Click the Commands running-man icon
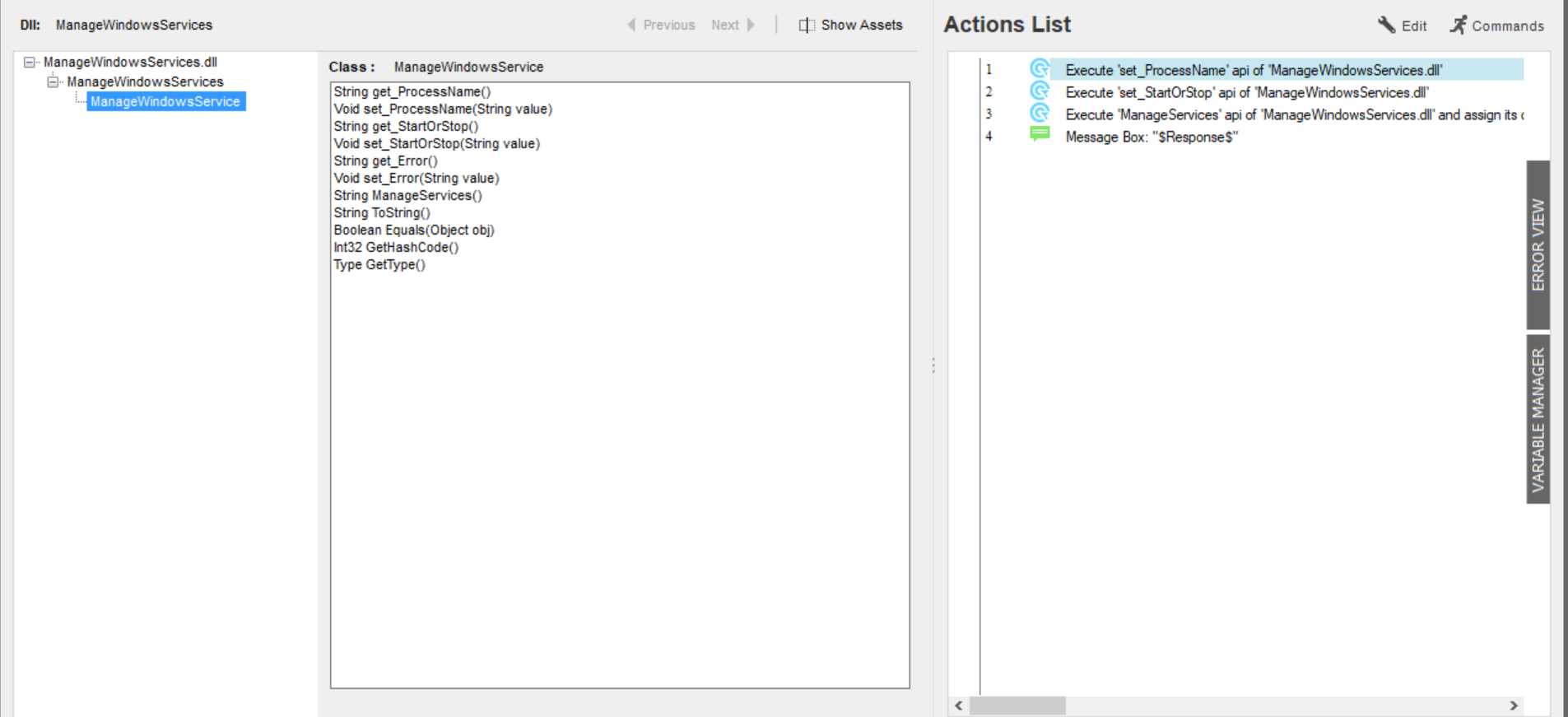Image resolution: width=1568 pixels, height=717 pixels. pos(1459,25)
